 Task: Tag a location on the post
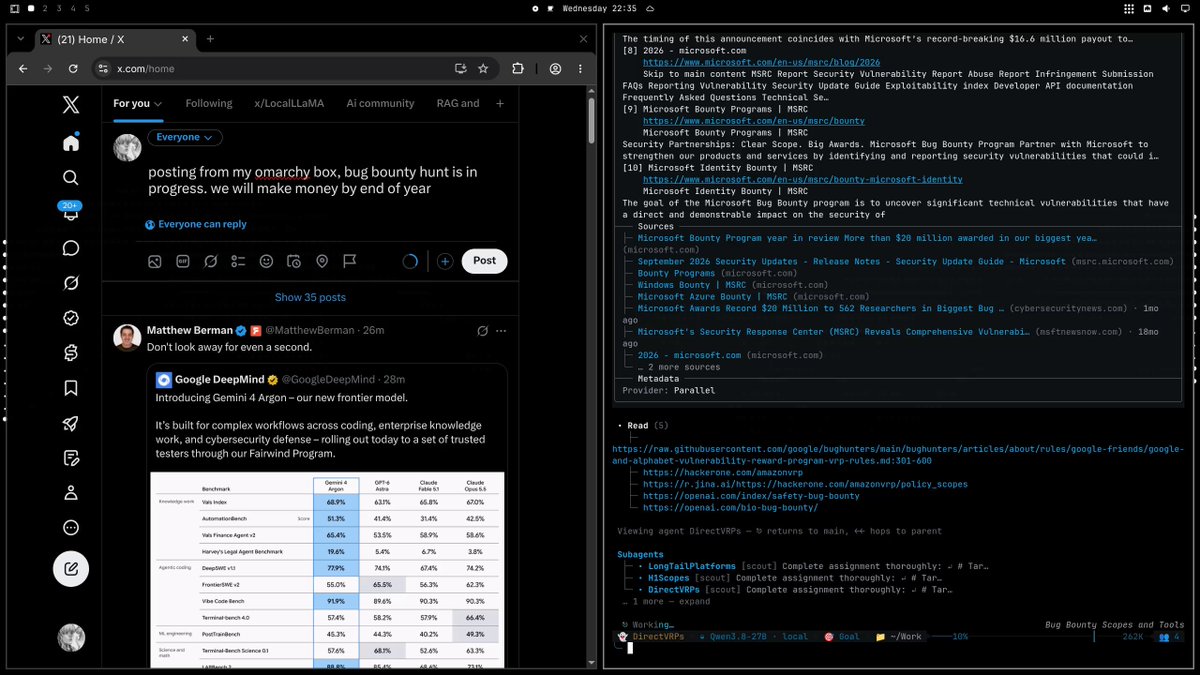click(322, 261)
